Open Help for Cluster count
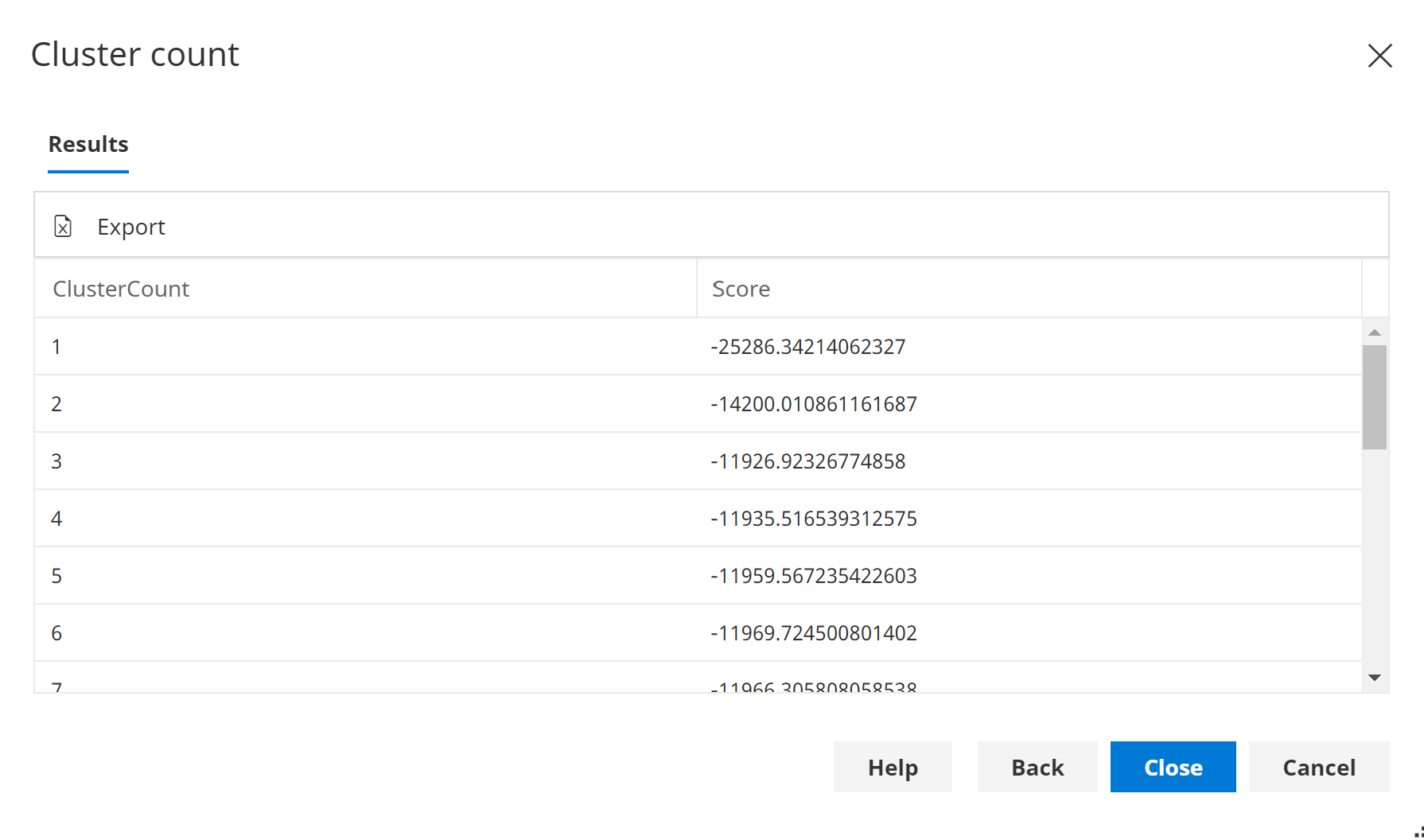Image resolution: width=1424 pixels, height=840 pixels. (893, 767)
